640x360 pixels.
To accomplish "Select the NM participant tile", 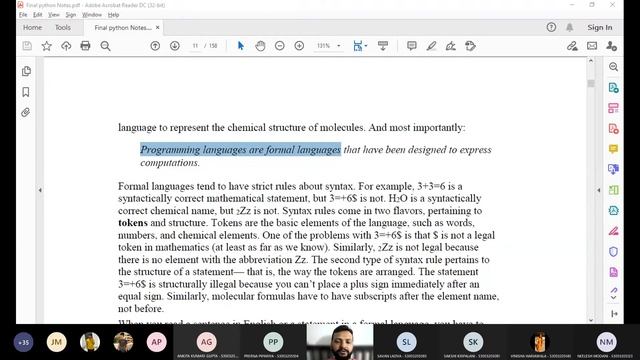I will click(x=606, y=342).
